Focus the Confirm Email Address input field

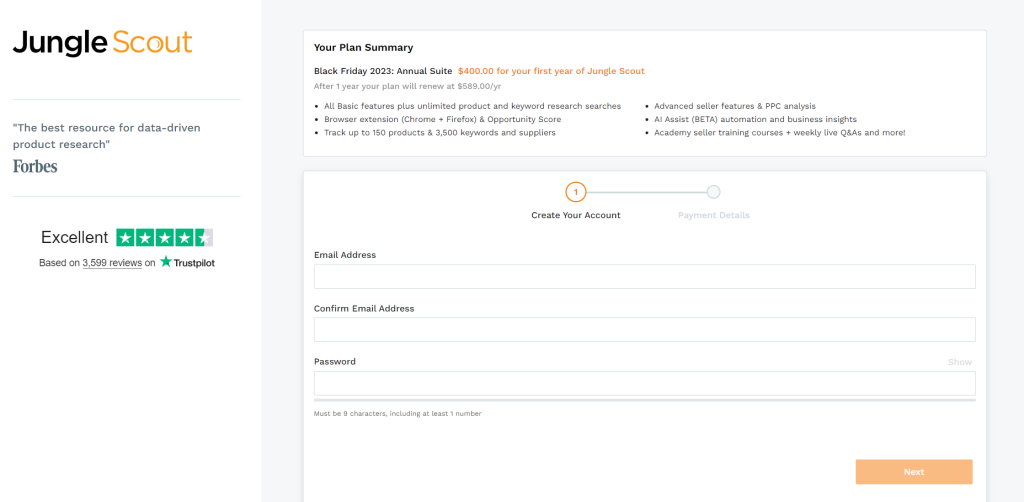(645, 330)
